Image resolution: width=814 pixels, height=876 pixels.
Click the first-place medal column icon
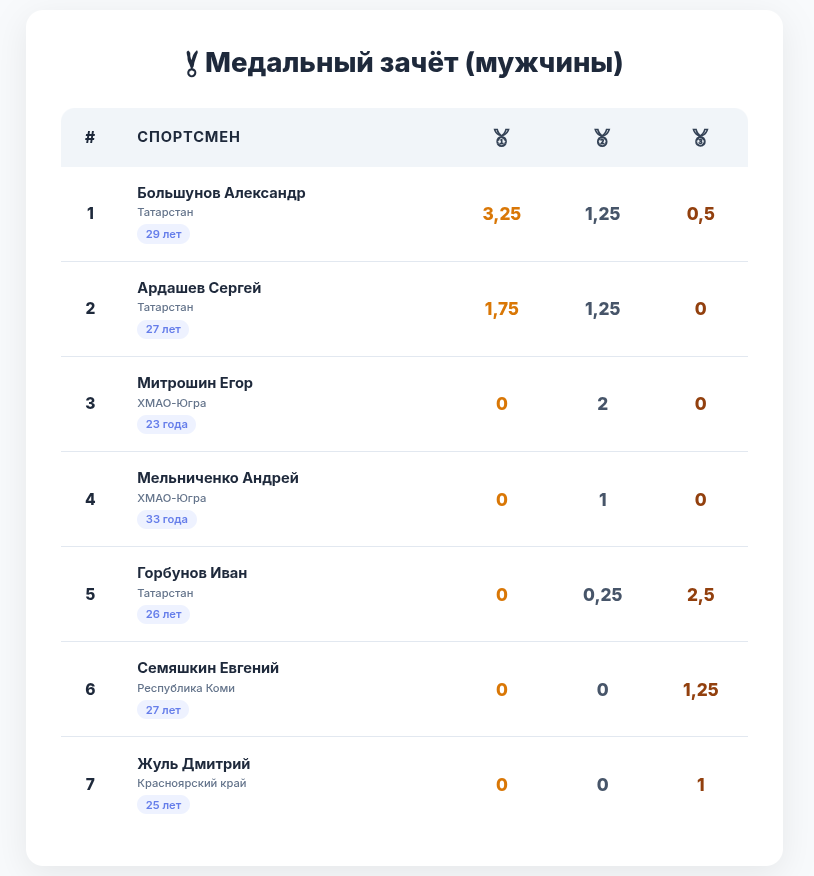tap(501, 138)
